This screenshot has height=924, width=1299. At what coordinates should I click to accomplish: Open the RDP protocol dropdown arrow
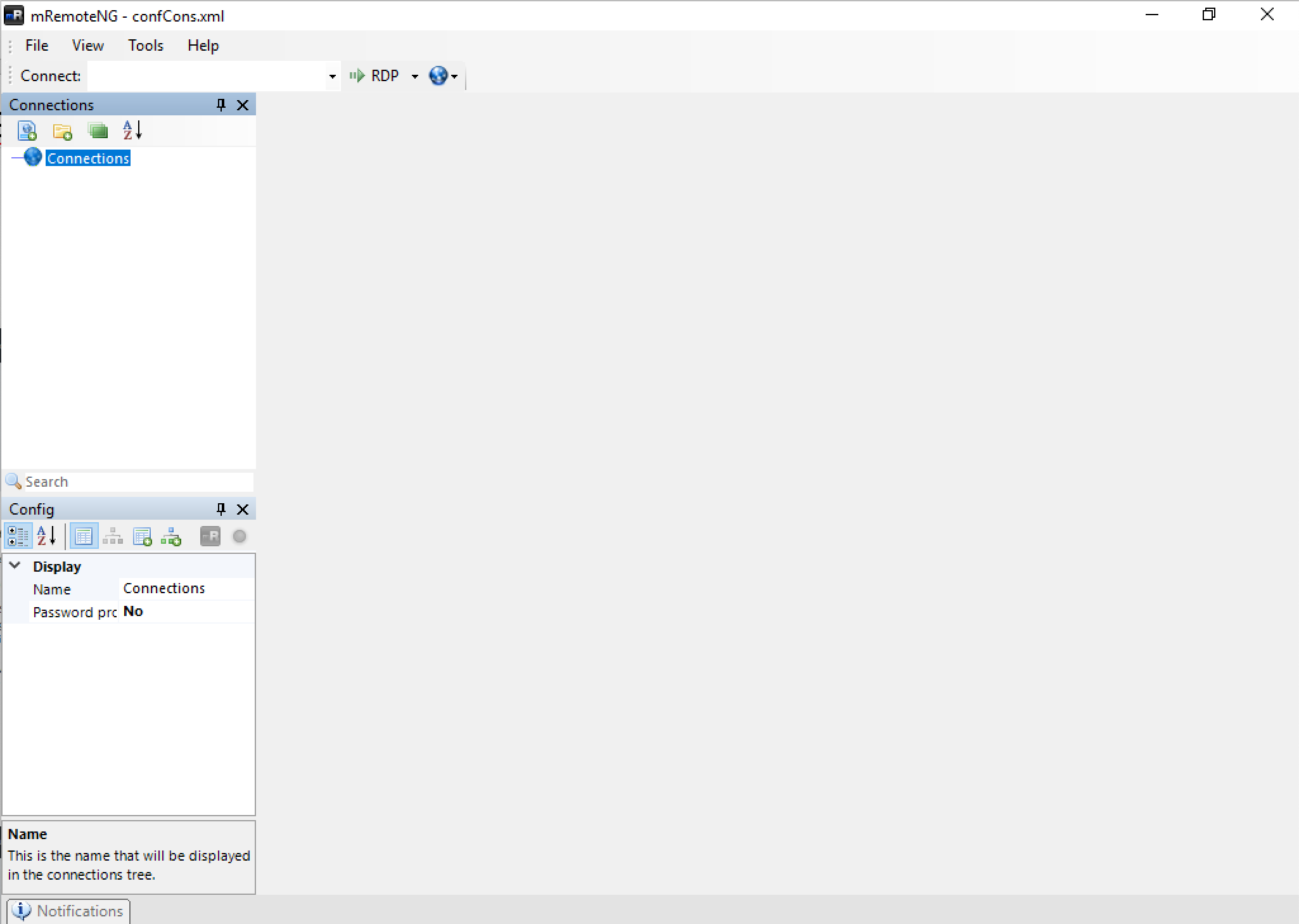pyautogui.click(x=415, y=76)
